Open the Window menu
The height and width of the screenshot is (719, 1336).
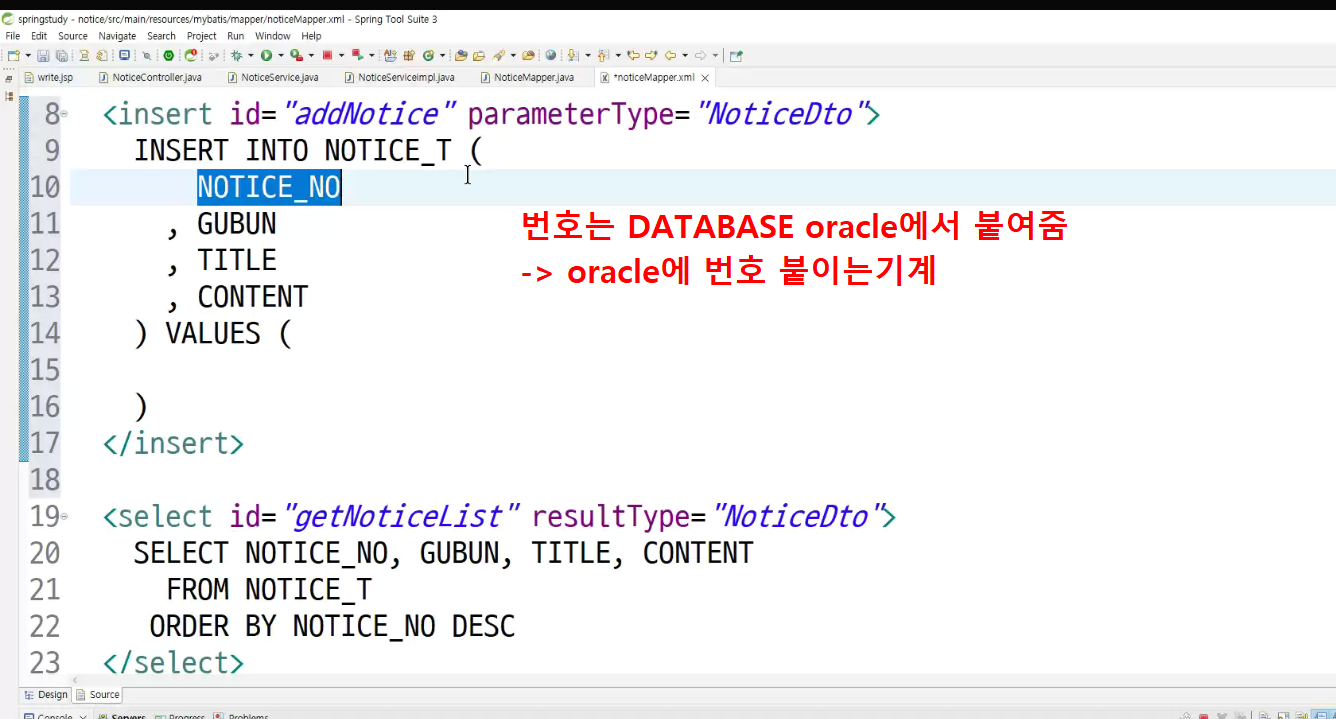coord(272,36)
